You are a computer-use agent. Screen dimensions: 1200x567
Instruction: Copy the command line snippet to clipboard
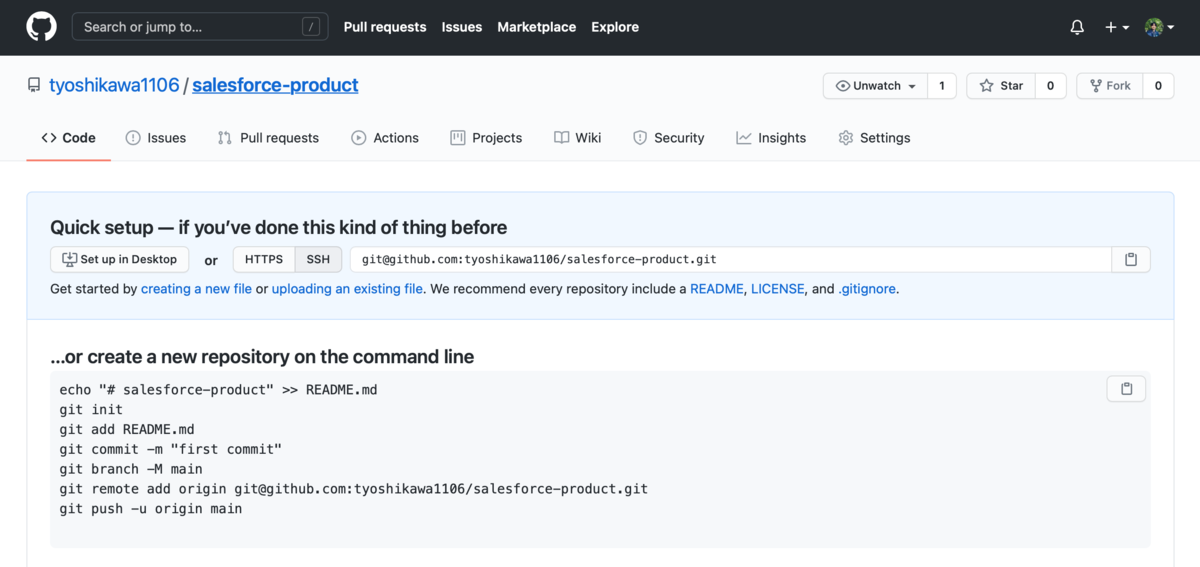point(1127,389)
